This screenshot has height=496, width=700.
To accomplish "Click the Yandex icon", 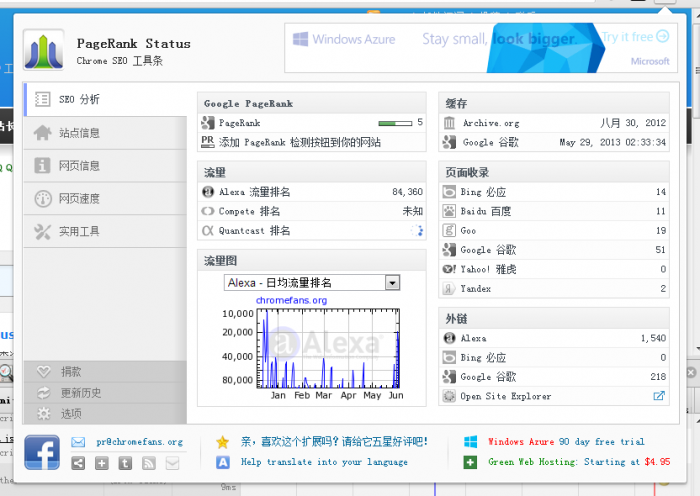I will tap(449, 288).
